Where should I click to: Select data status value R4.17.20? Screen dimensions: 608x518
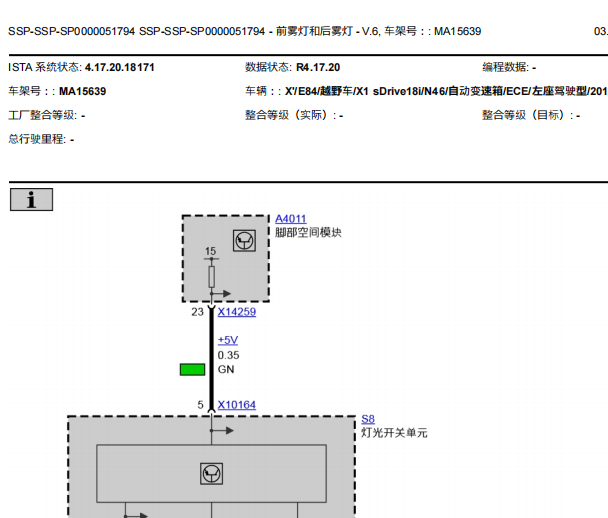(x=318, y=67)
